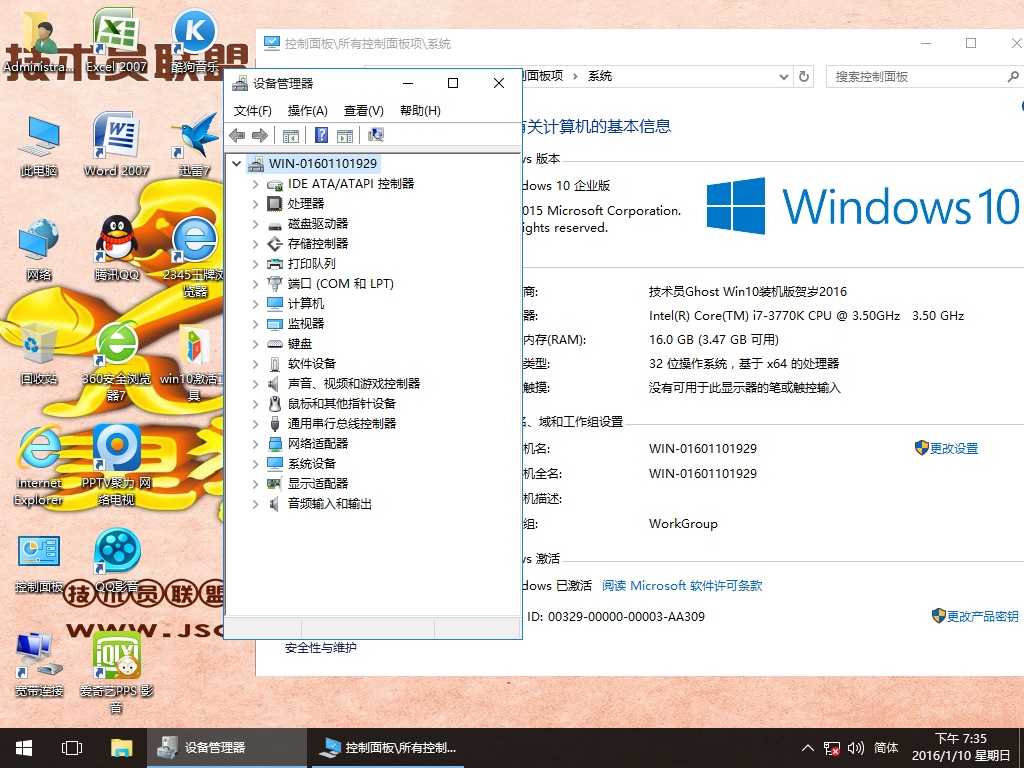The height and width of the screenshot is (768, 1024).
Task: Select 控制面板 desktop icon
Action: pos(39,564)
